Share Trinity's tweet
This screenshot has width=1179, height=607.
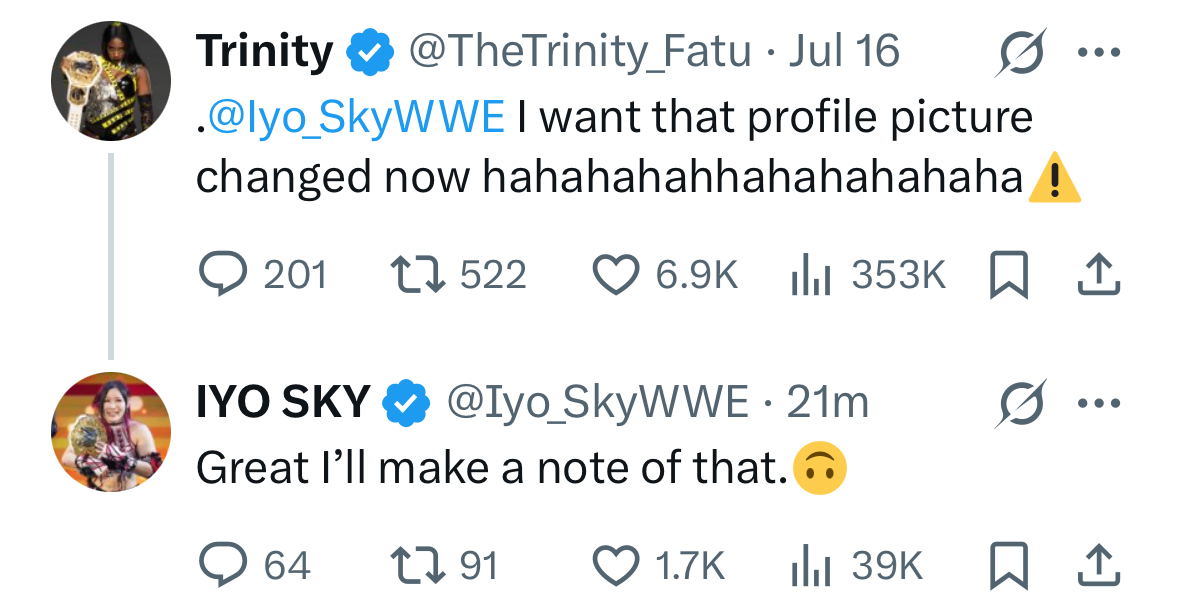coord(1096,273)
